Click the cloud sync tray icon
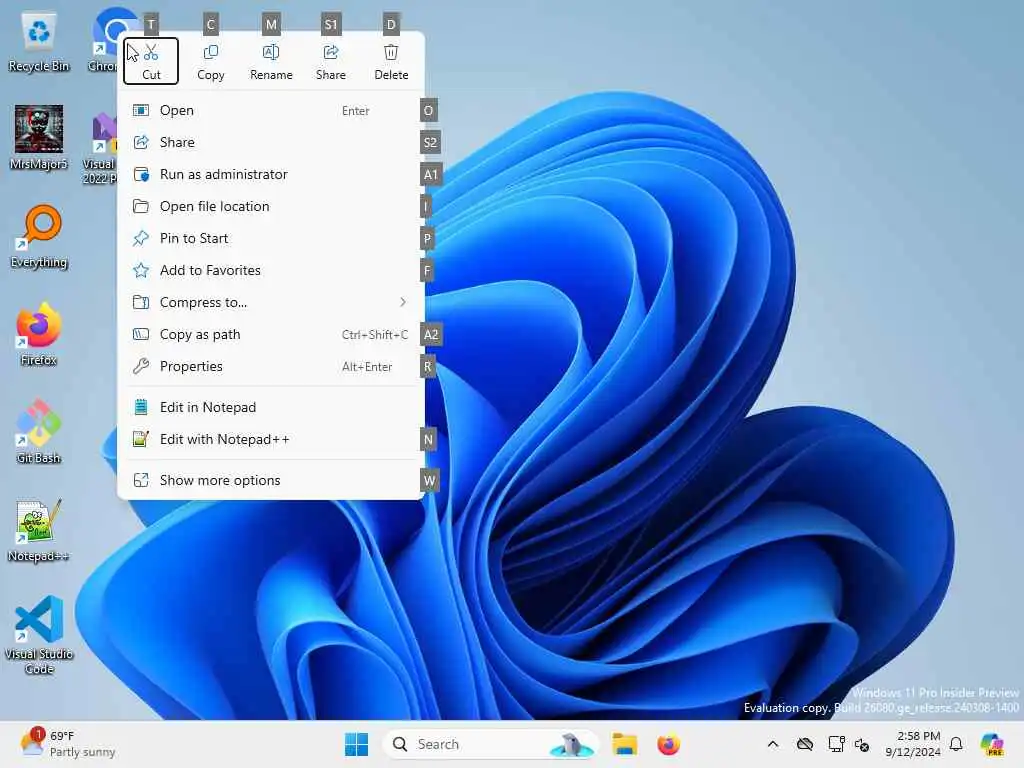The image size is (1024, 768). [805, 744]
